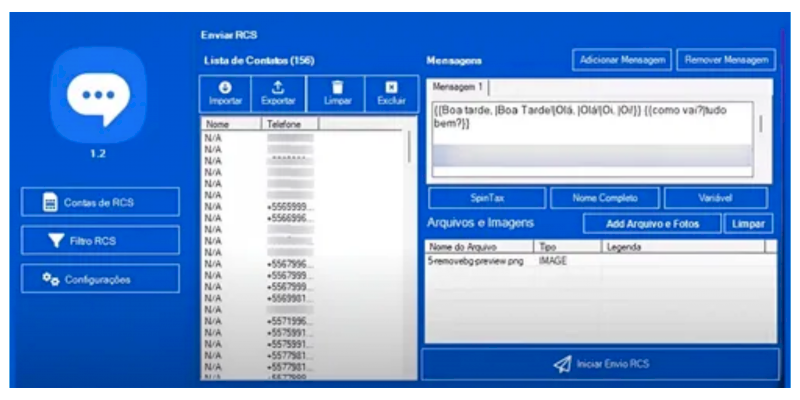
Task: Click the Limpar trash can icon
Action: (337, 88)
